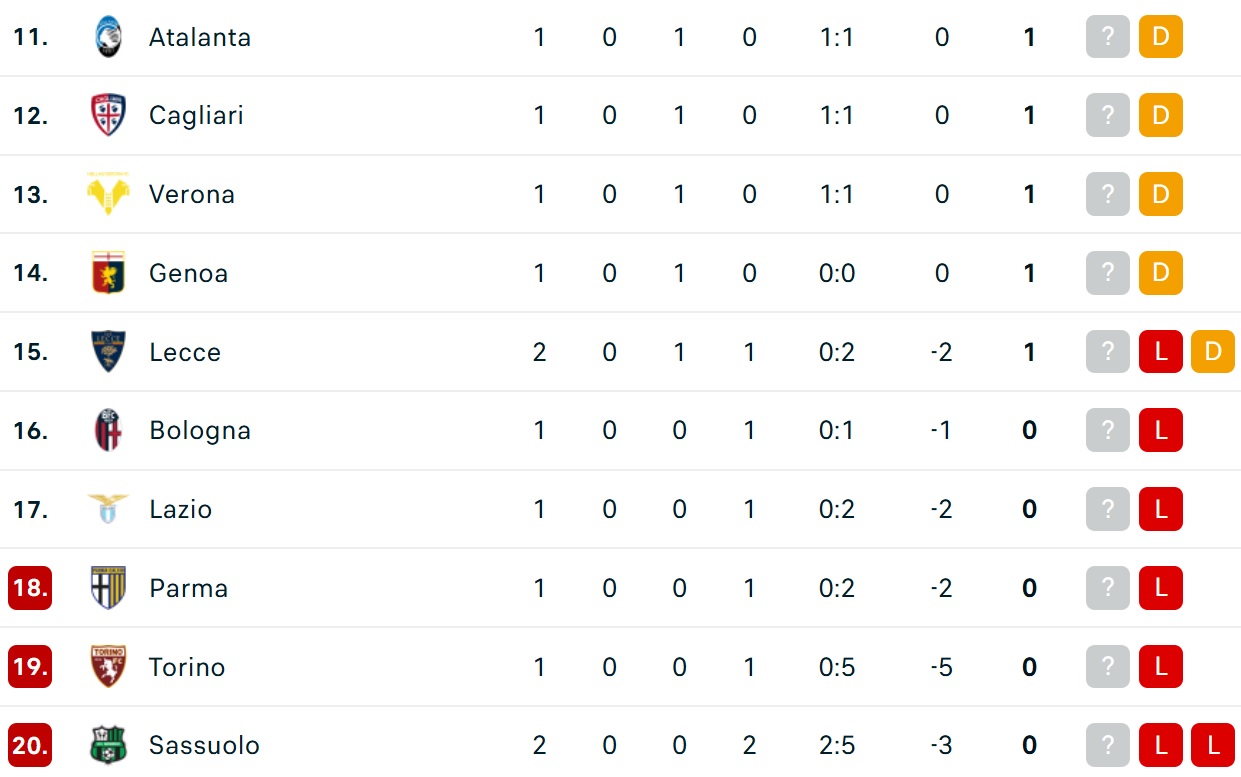Click the red rank 18 relegation marker
The image size is (1241, 777).
point(30,588)
